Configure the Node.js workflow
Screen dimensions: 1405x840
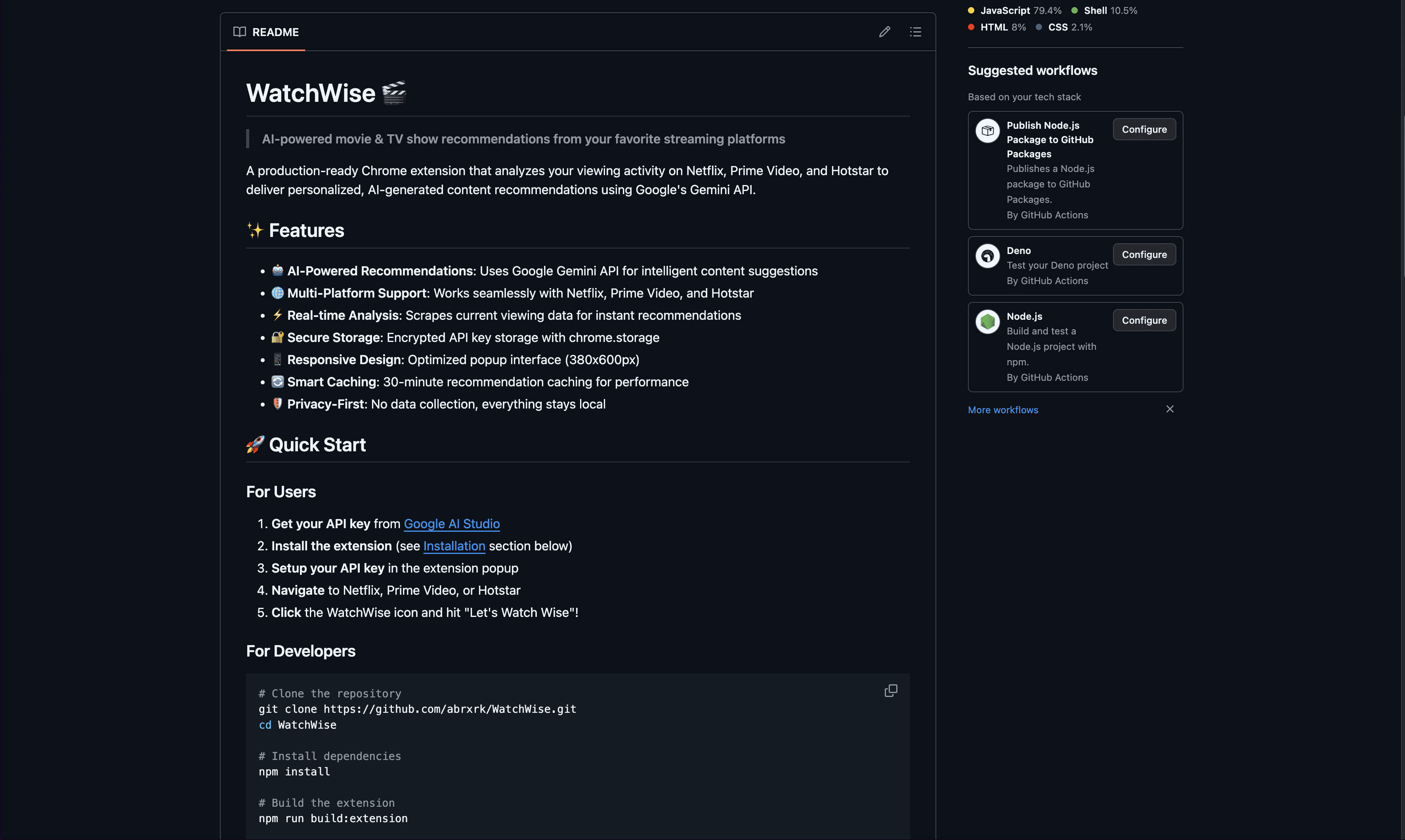(x=1144, y=320)
